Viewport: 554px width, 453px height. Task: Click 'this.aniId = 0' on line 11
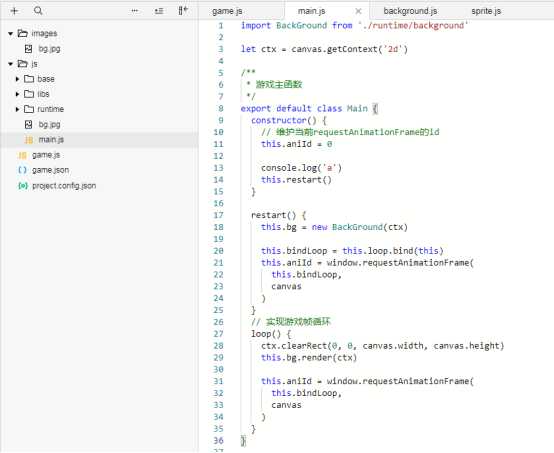(x=296, y=144)
